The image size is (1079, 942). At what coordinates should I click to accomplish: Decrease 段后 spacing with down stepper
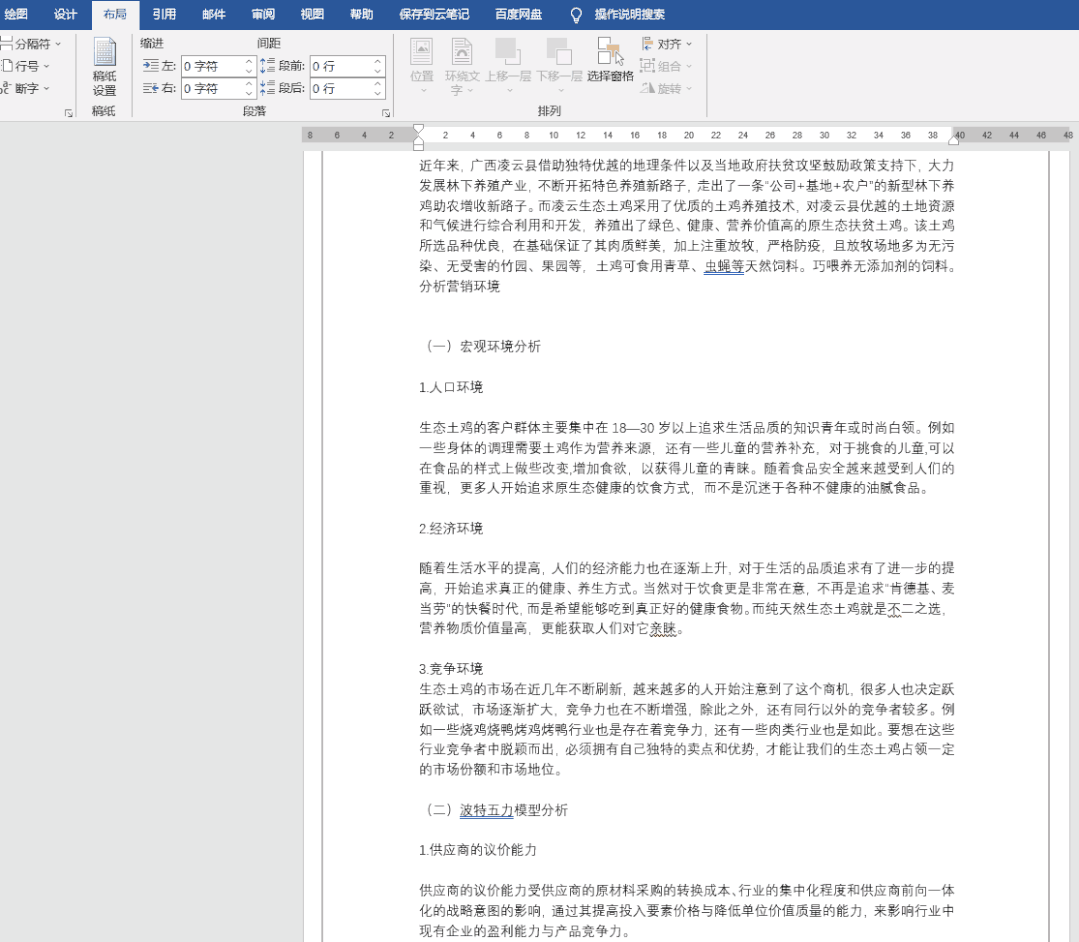[x=378, y=93]
